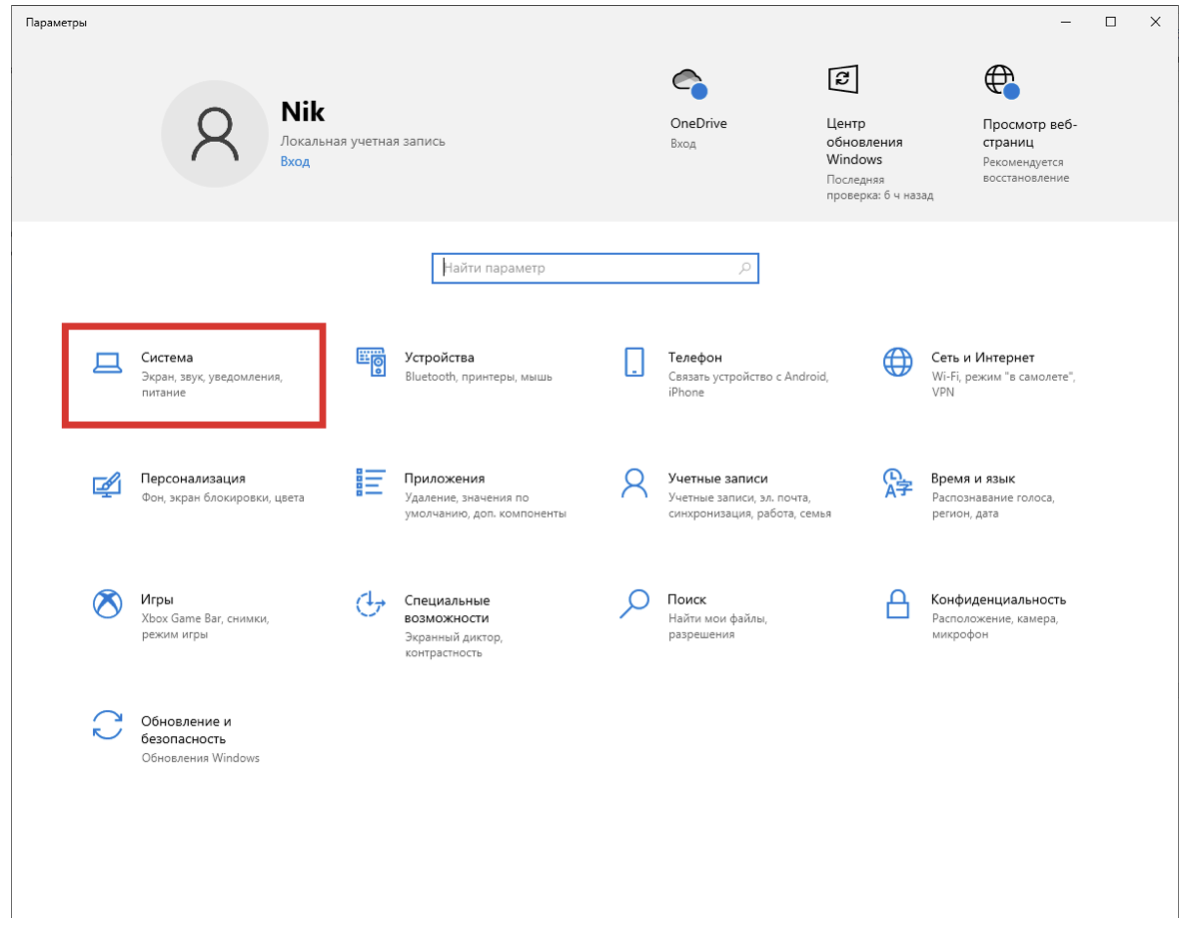The width and height of the screenshot is (1184, 940).
Task: Click the text "Удаление, значения по умолчанию, доп. компоненты"
Action: [486, 505]
